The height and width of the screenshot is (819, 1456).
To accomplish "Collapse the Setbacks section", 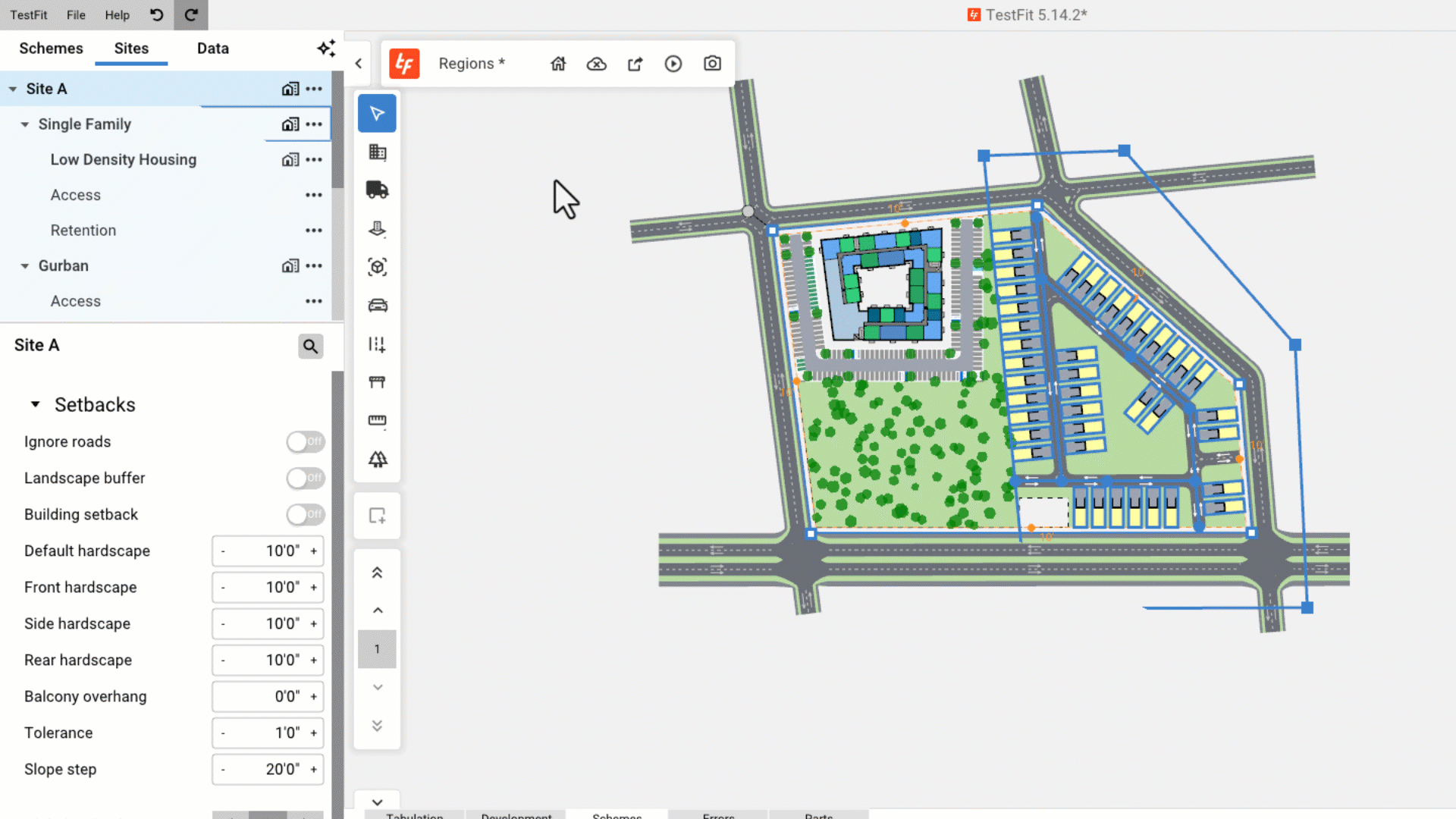I will pos(35,405).
